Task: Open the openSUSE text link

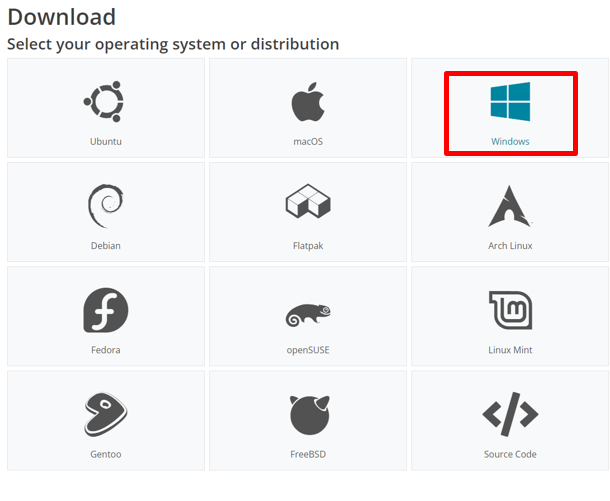Action: tap(308, 350)
